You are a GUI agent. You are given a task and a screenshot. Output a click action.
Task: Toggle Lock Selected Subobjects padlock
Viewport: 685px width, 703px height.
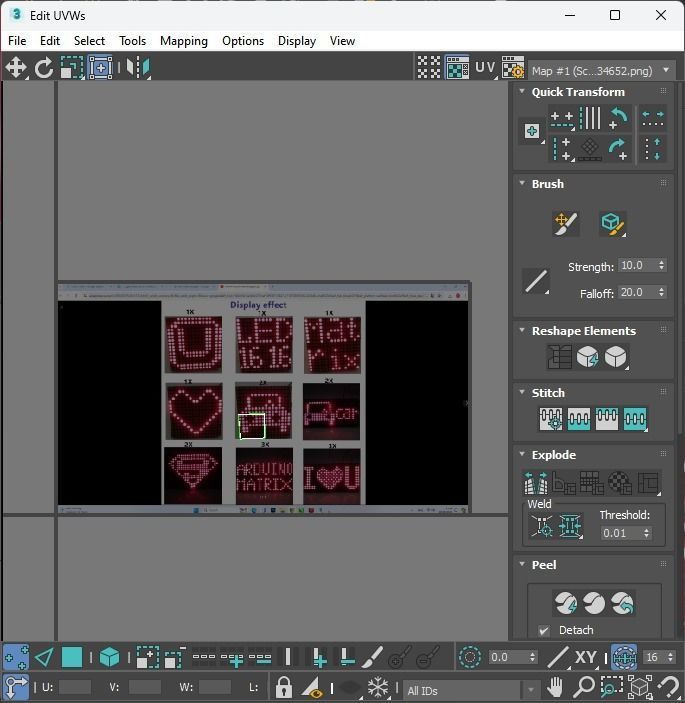284,687
